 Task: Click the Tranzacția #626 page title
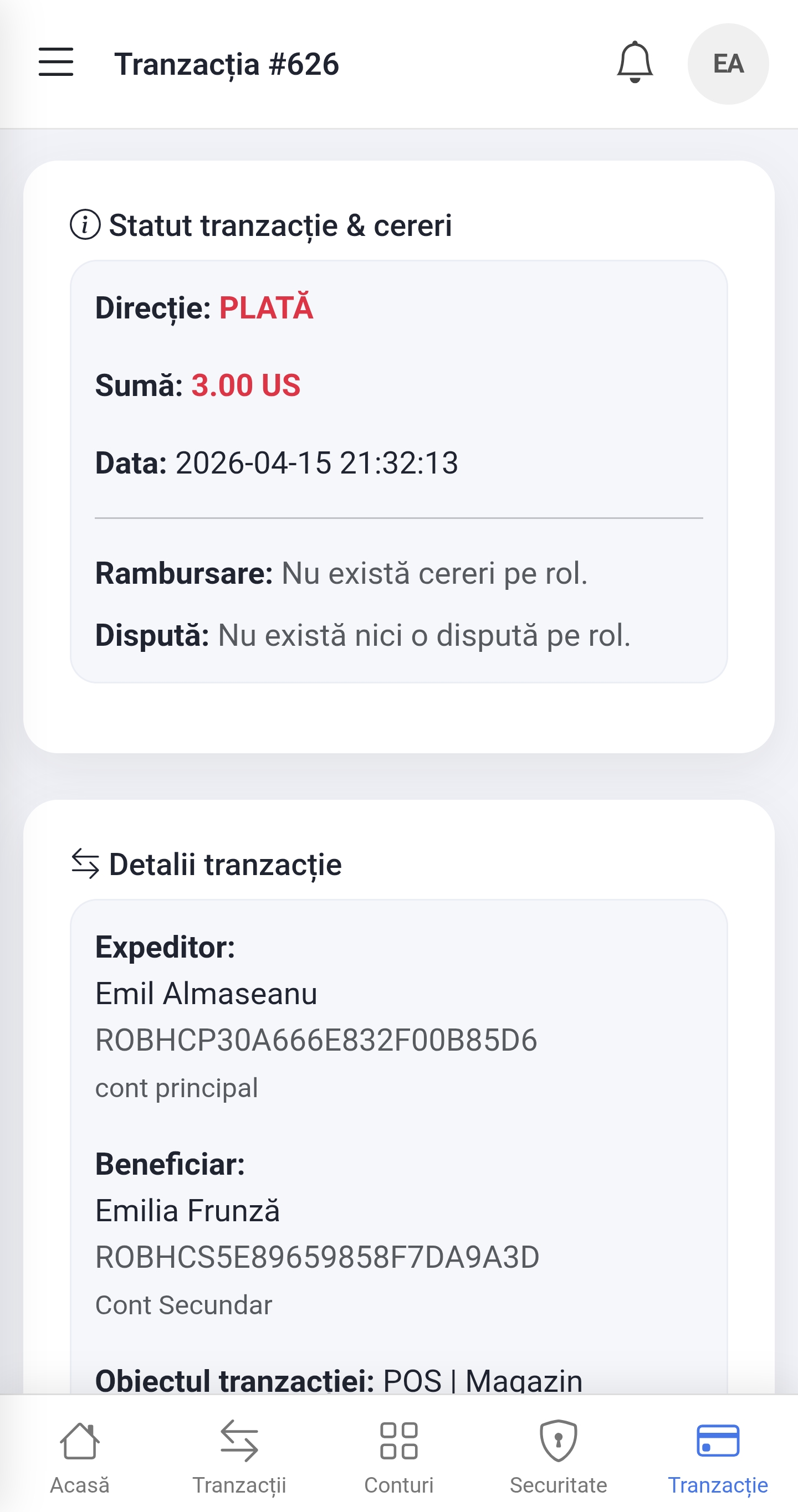[227, 64]
